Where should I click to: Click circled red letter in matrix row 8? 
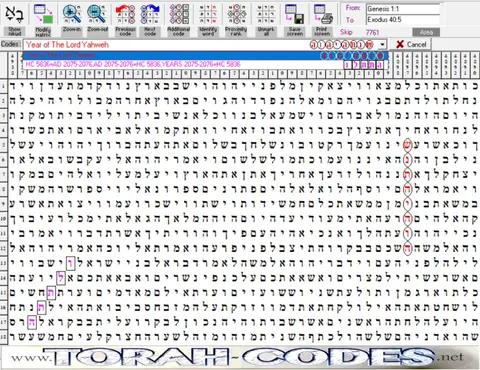pos(407,189)
